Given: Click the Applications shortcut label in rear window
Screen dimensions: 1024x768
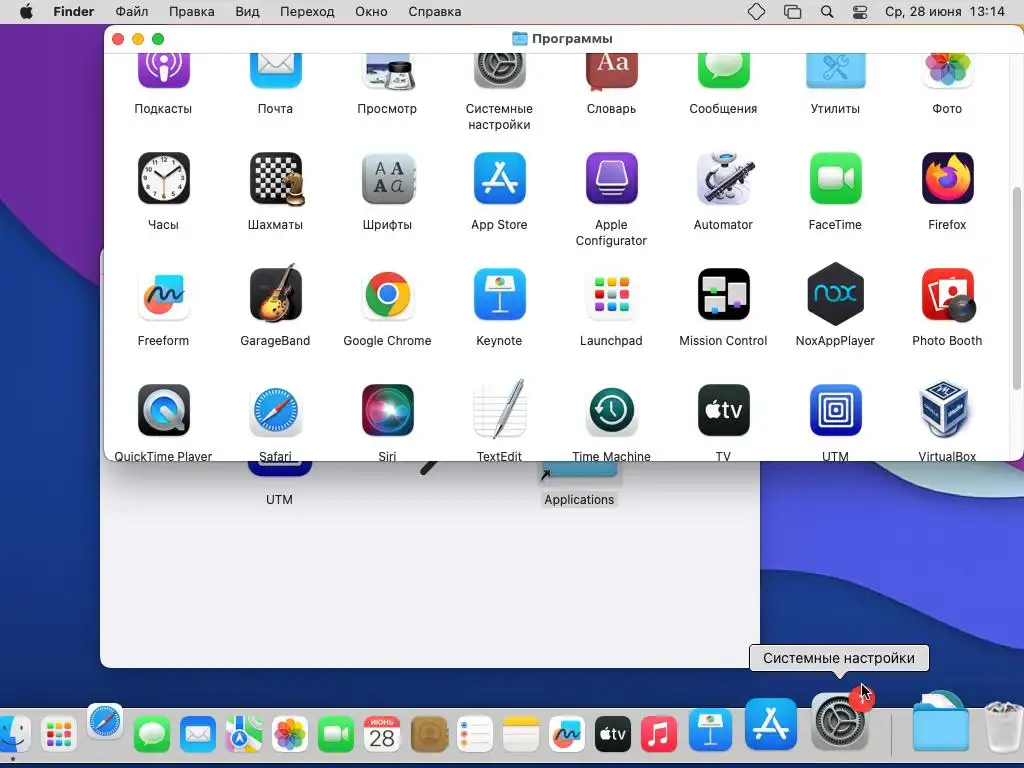Looking at the screenshot, I should click(579, 500).
